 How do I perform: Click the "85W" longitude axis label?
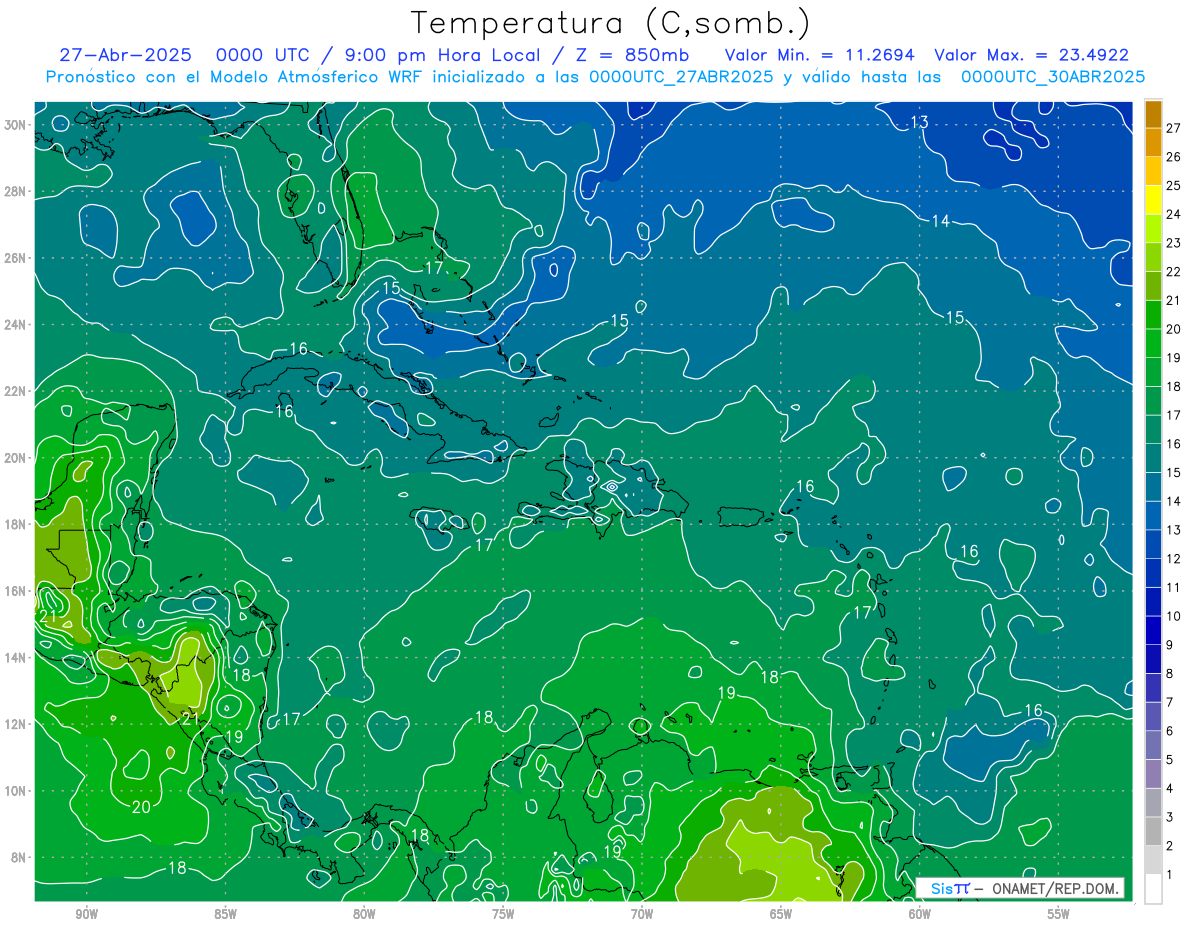pyautogui.click(x=225, y=913)
